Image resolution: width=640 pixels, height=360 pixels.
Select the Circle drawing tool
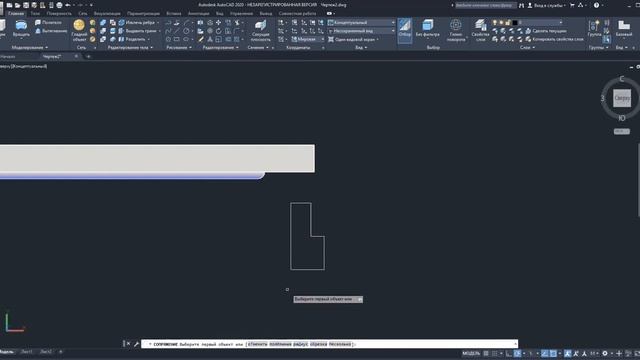pos(186,31)
